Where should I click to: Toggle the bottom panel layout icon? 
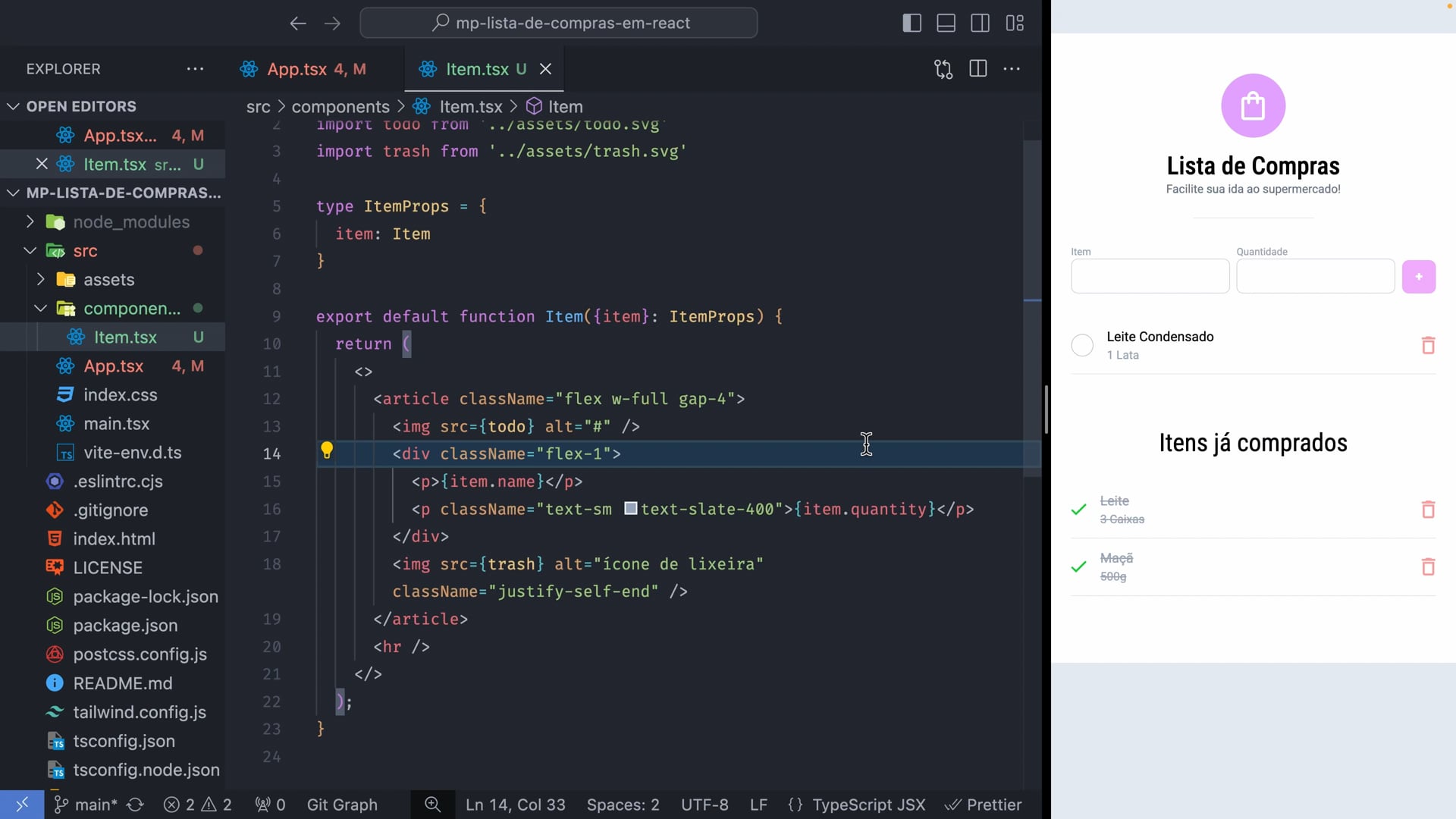(946, 23)
